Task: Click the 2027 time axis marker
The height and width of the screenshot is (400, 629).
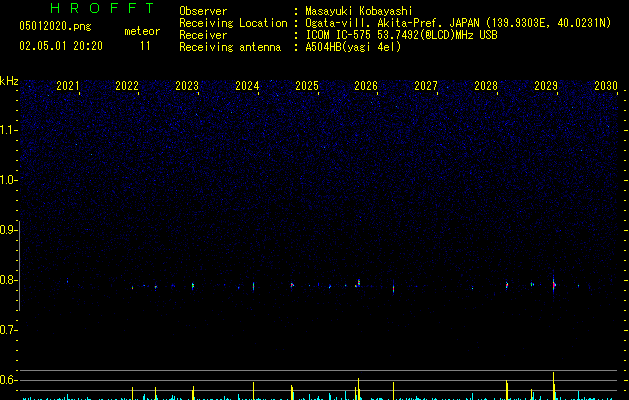Action: pos(426,86)
